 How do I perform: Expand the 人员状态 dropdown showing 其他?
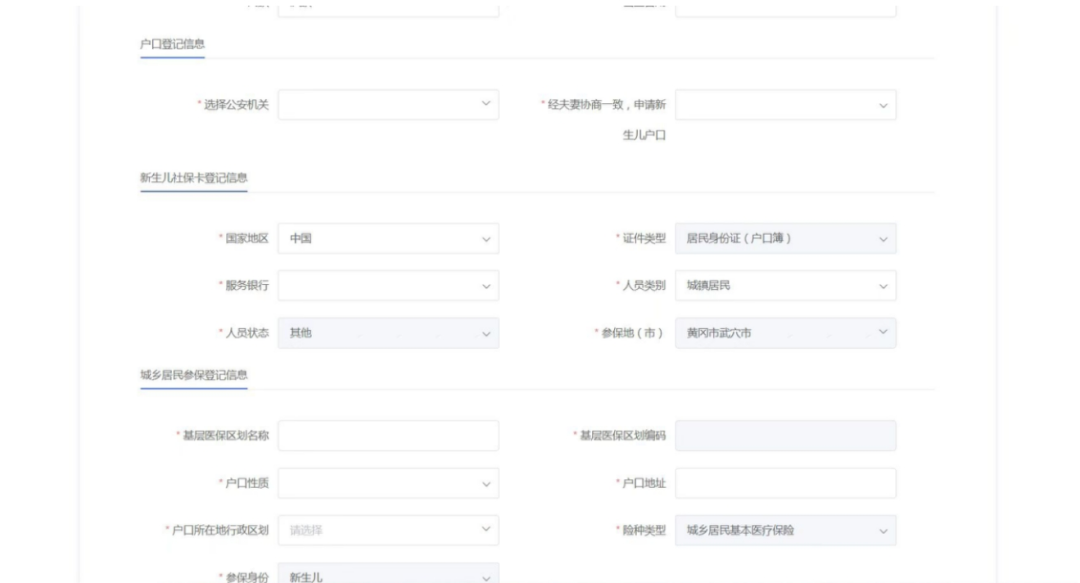pos(387,332)
